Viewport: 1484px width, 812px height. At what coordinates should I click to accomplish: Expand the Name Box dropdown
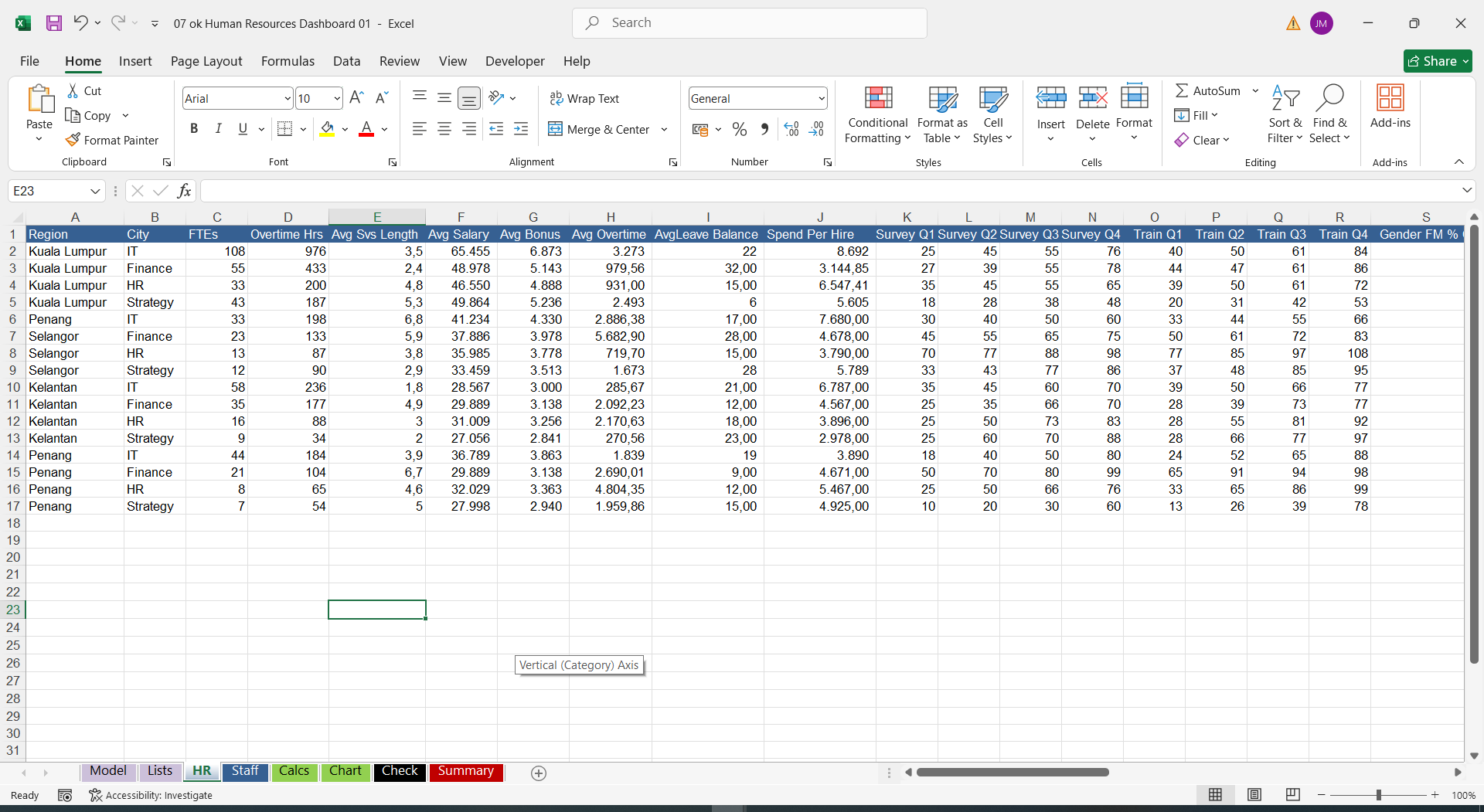pos(95,191)
